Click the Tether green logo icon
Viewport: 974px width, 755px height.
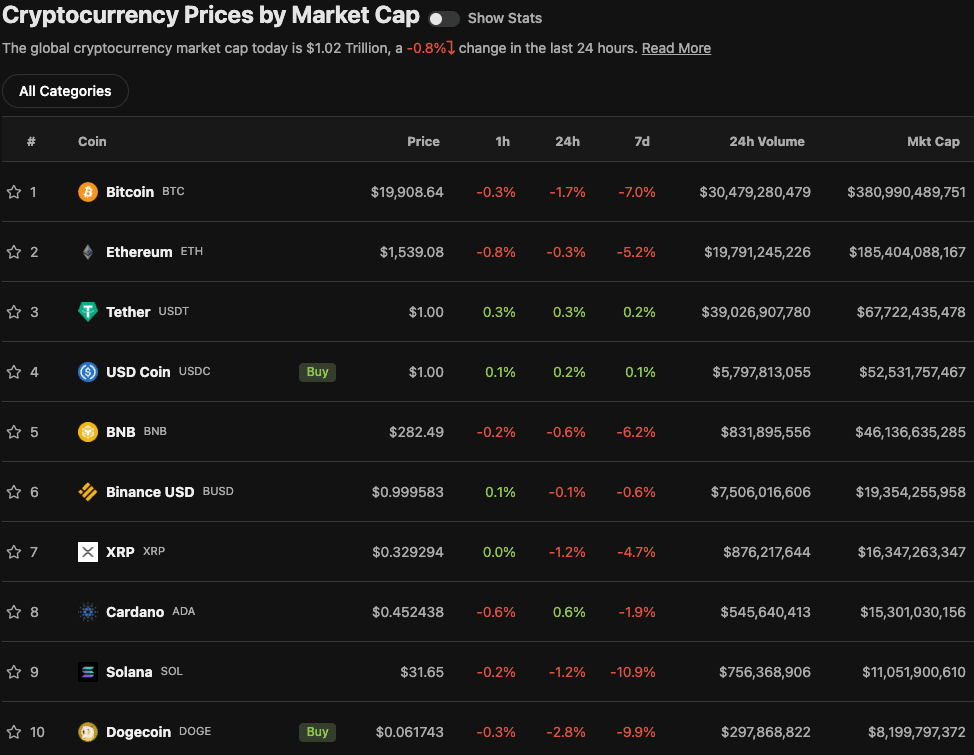tap(88, 312)
